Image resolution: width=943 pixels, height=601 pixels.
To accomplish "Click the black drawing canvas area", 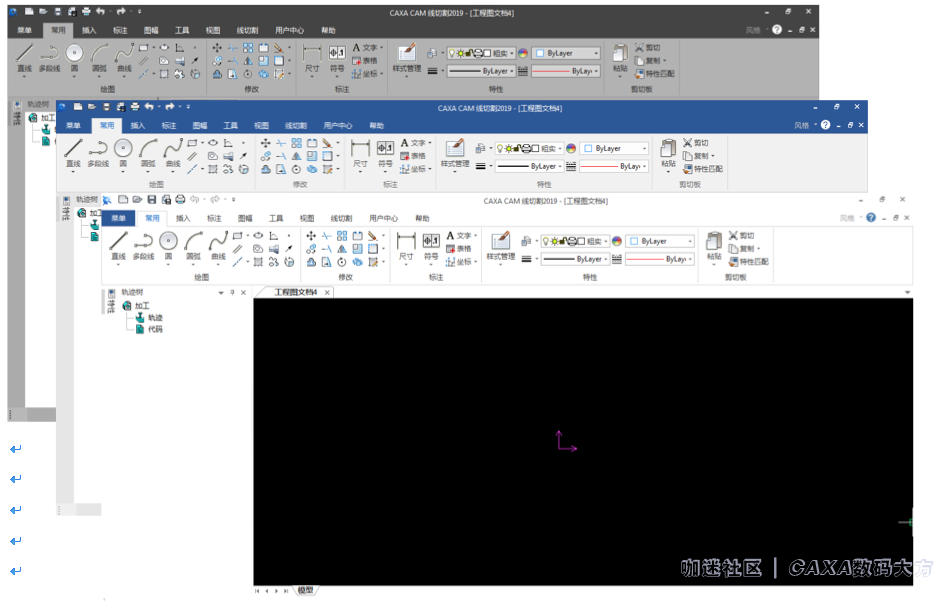I will pyautogui.click(x=583, y=441).
